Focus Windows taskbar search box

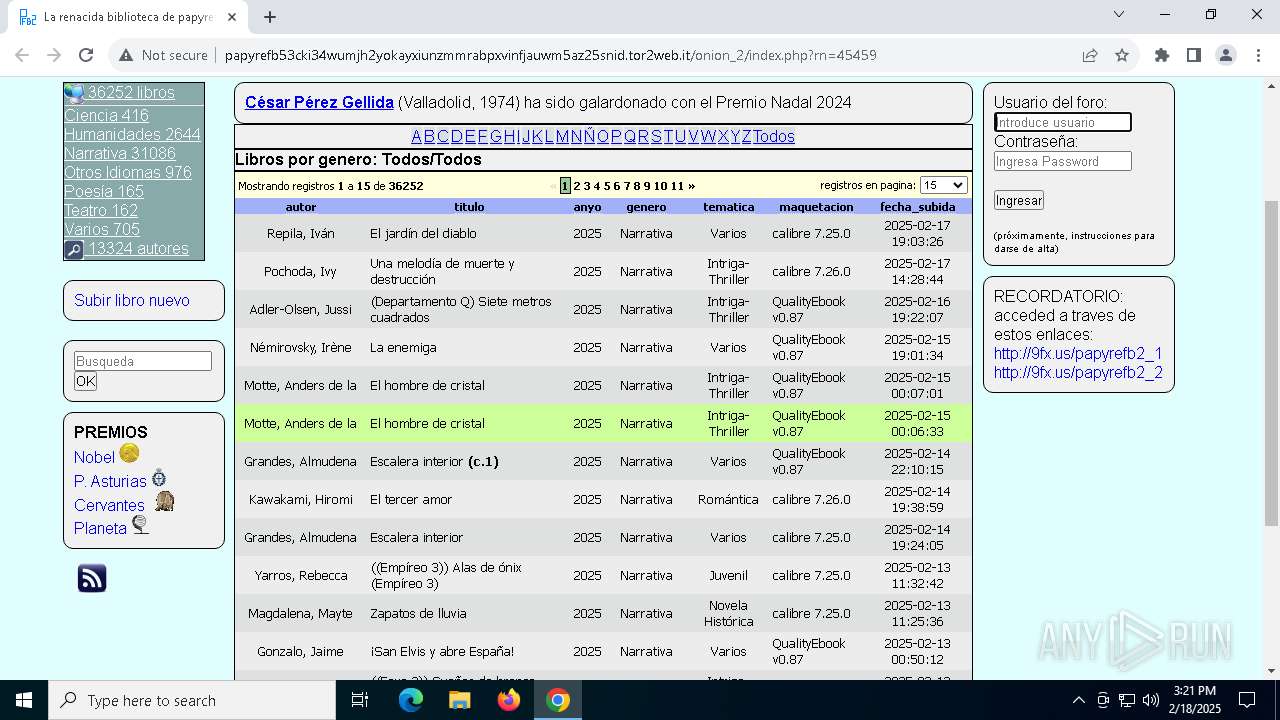tap(192, 700)
